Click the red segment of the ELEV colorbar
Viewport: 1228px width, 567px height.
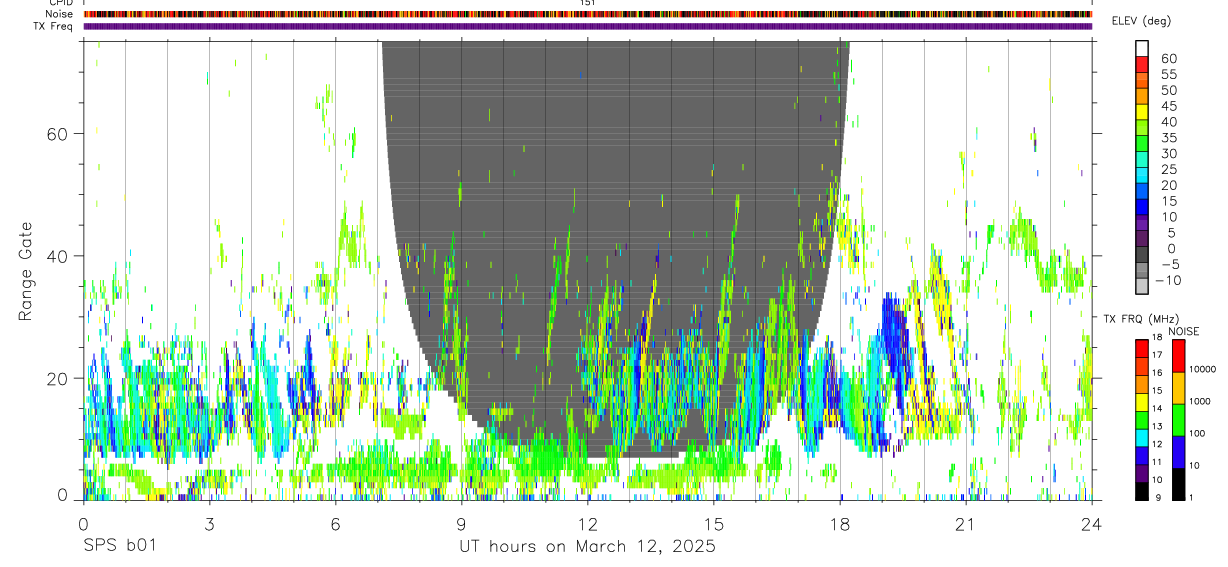tap(1142, 64)
